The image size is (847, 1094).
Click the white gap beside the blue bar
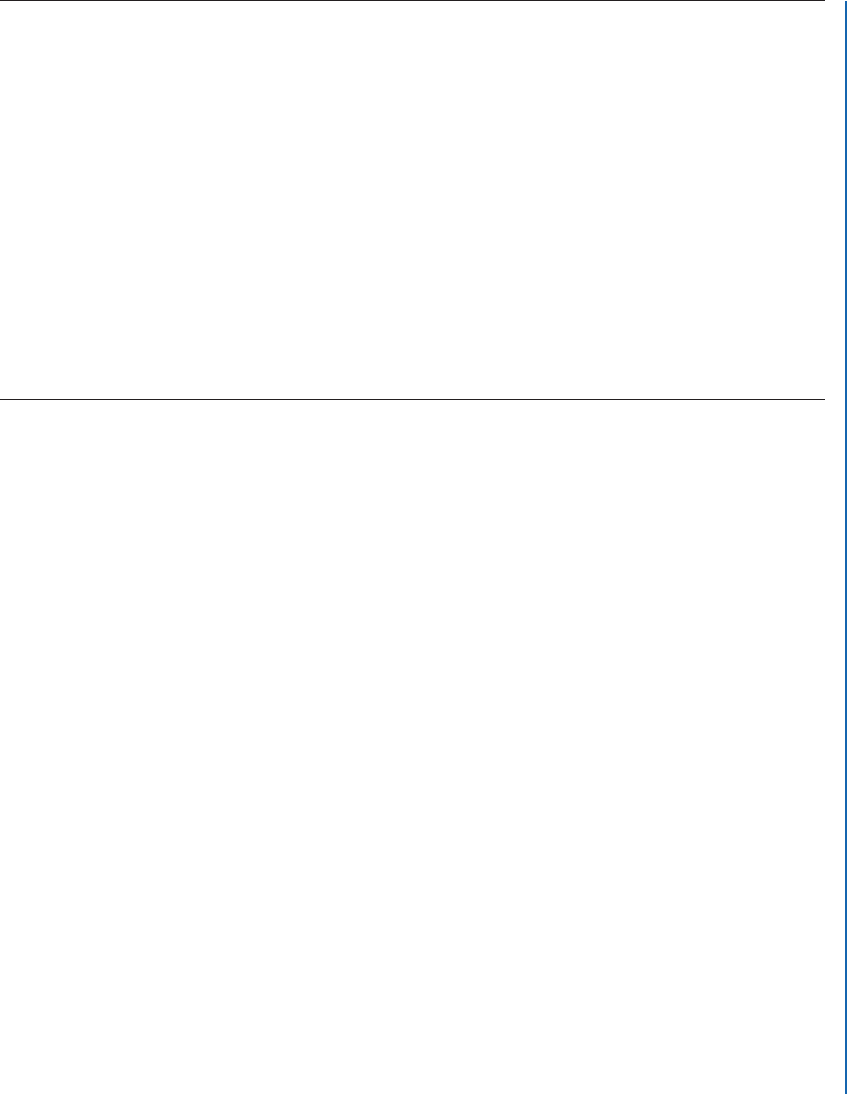click(834, 547)
